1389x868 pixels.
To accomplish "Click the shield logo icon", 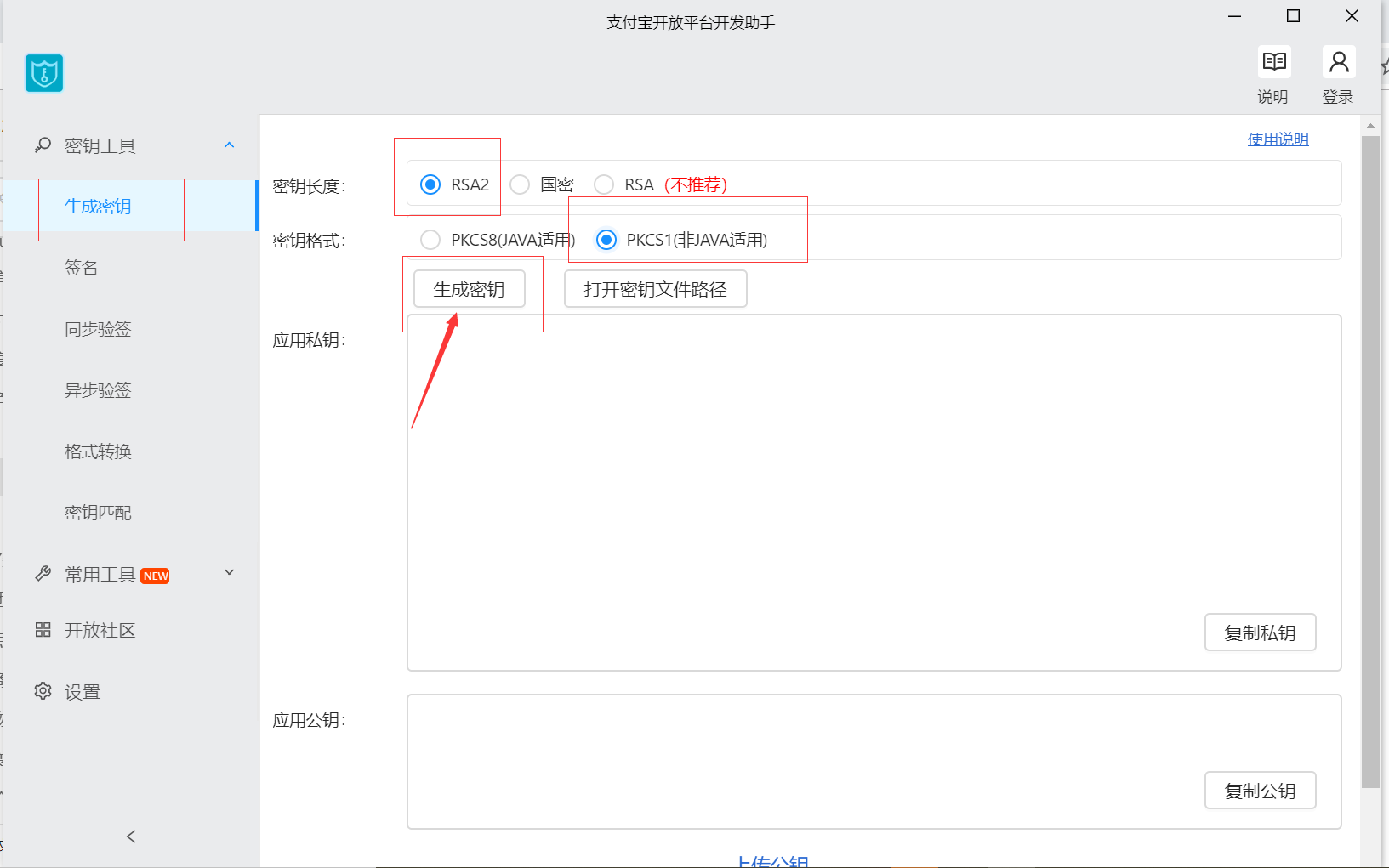I will (x=44, y=73).
